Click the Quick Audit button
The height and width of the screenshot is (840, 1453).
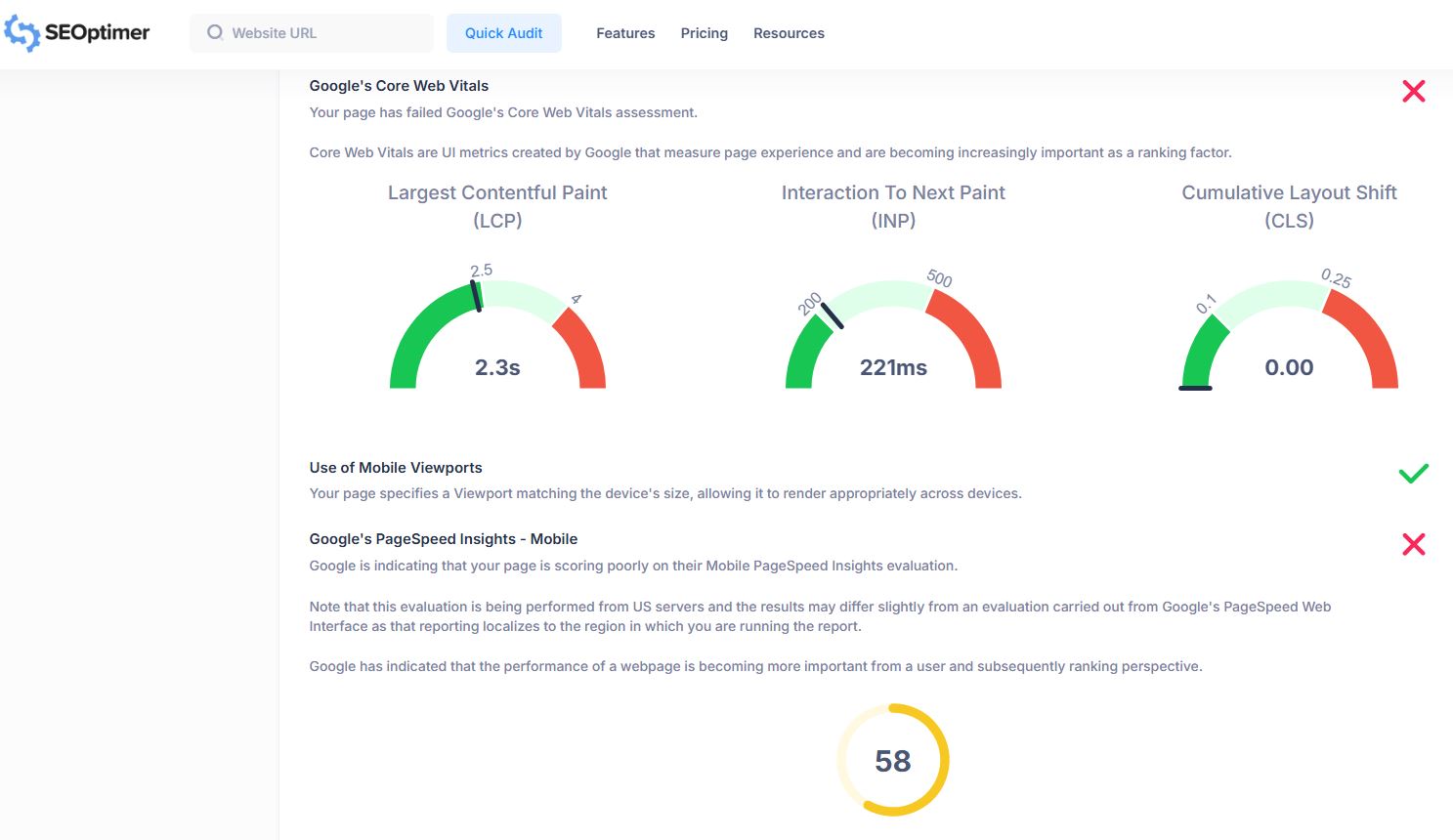click(504, 33)
